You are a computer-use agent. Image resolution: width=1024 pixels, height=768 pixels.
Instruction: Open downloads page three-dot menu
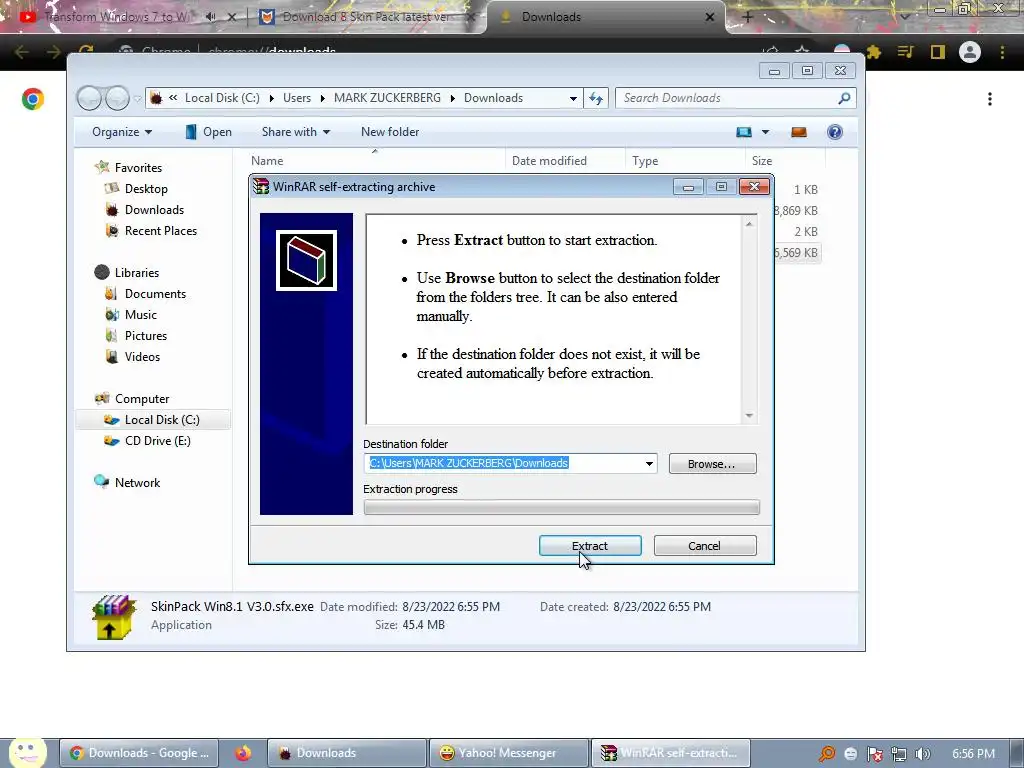990,99
